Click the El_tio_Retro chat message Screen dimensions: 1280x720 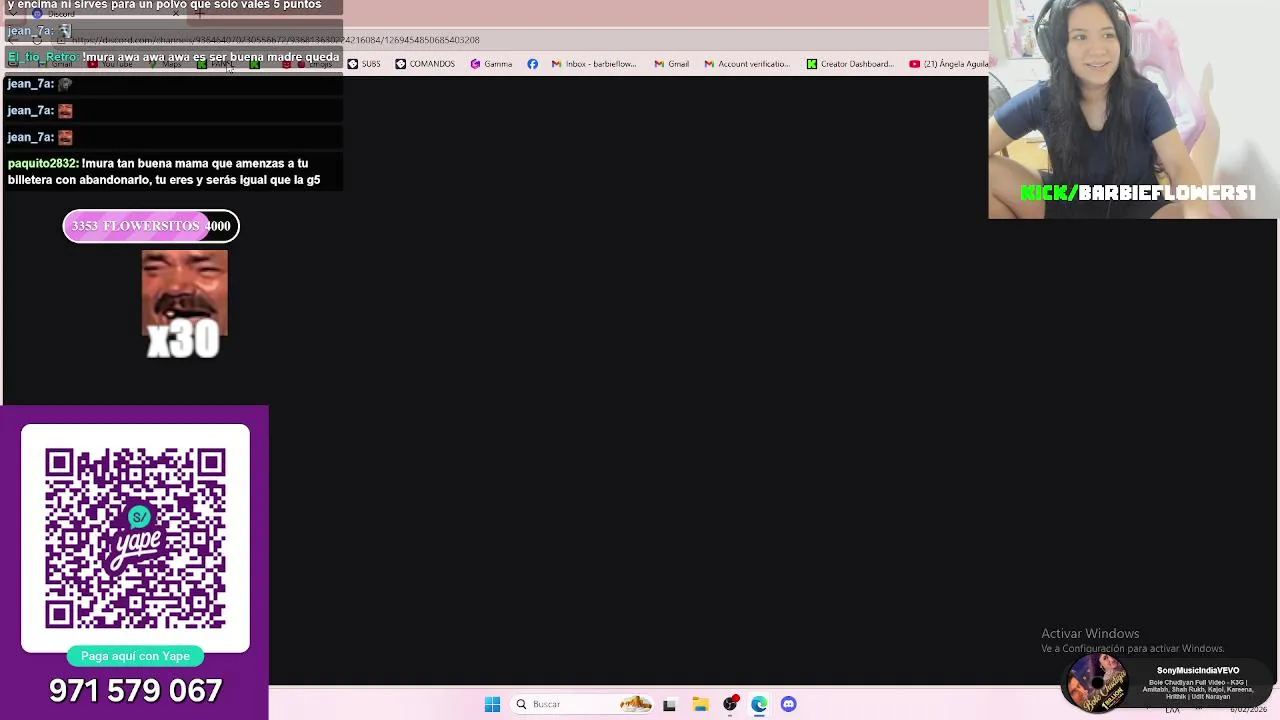pos(172,57)
